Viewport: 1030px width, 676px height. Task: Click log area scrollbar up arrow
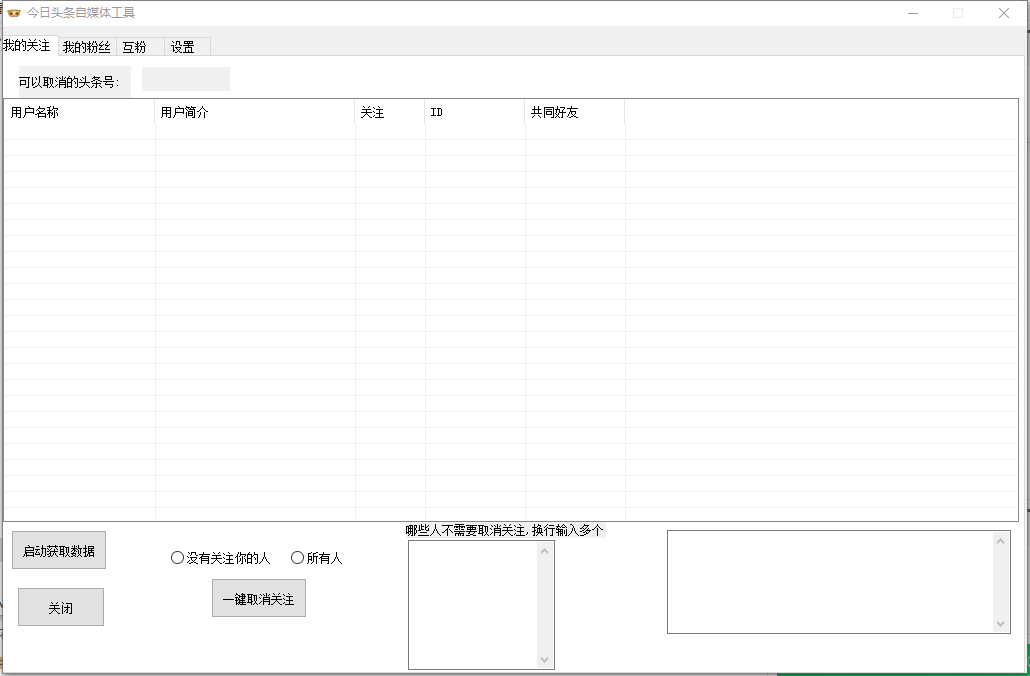tap(1001, 541)
